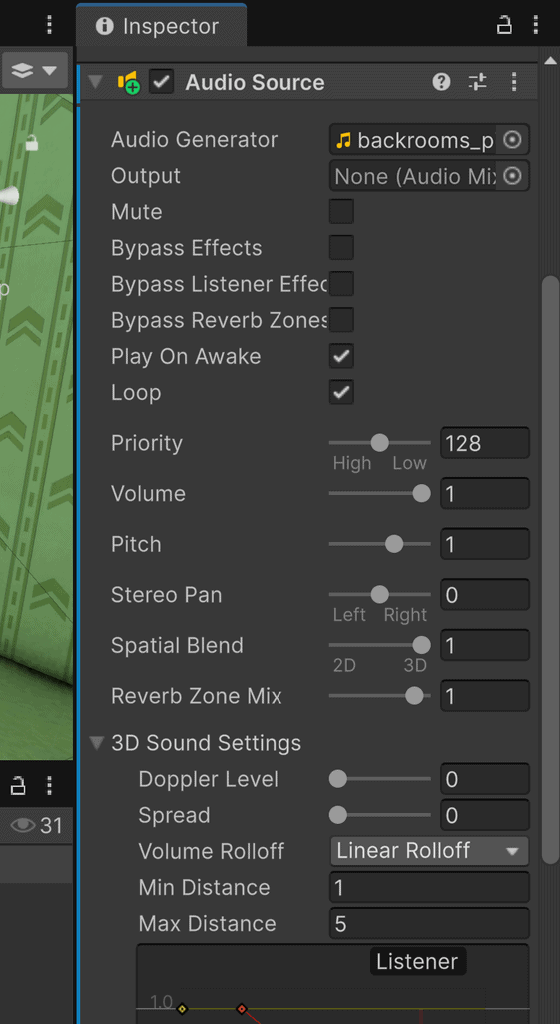Click the Audio Source title text

[x=255, y=82]
